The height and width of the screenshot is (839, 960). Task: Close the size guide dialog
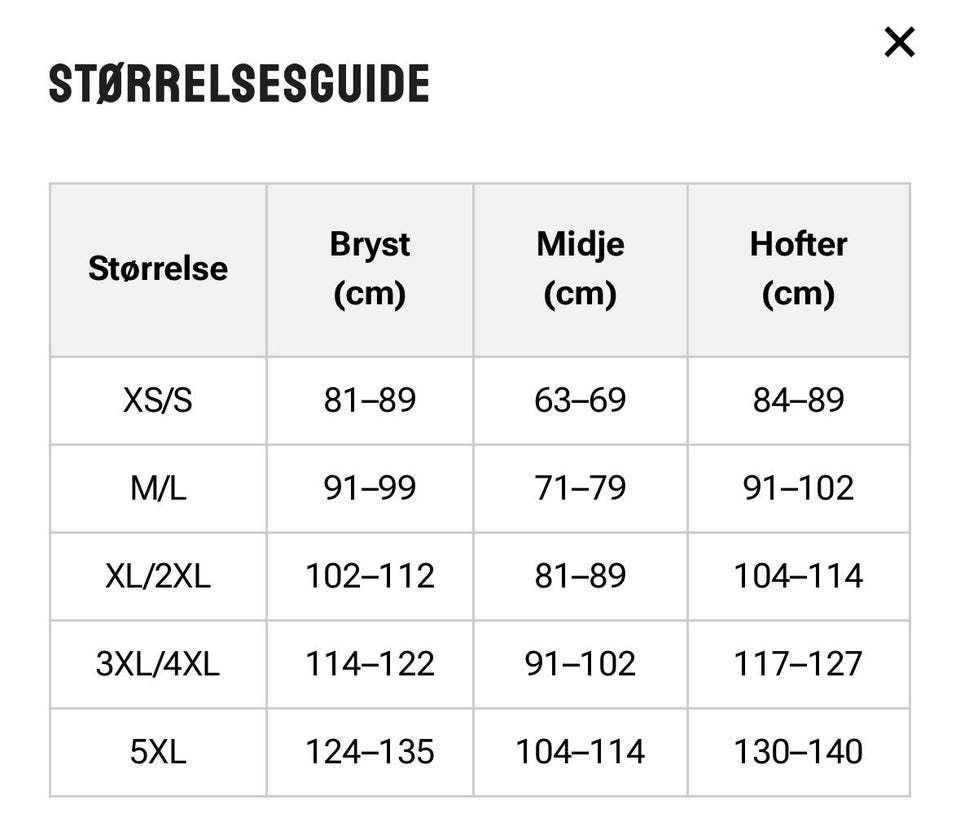(x=899, y=42)
